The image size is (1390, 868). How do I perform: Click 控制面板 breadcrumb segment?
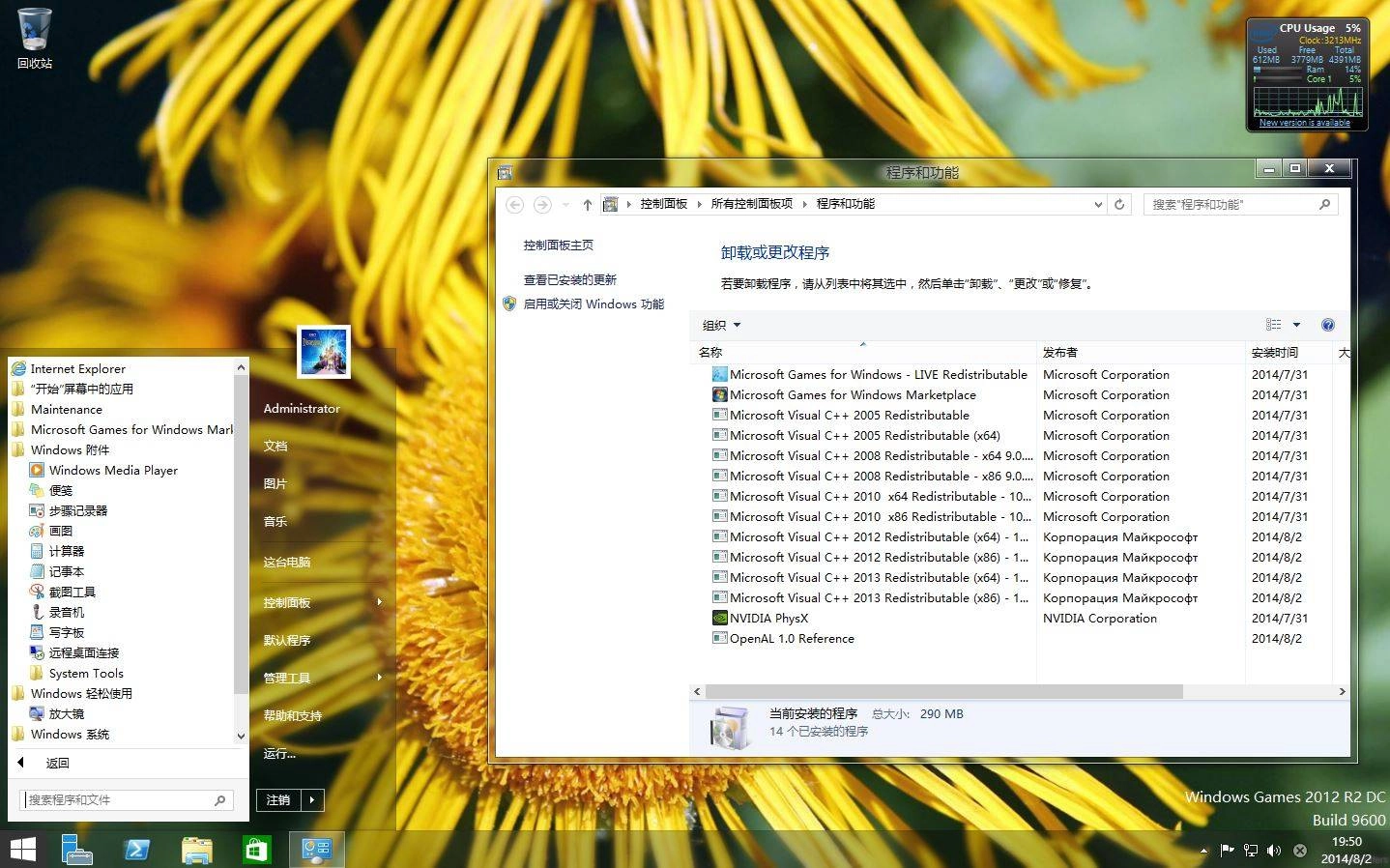coord(664,204)
